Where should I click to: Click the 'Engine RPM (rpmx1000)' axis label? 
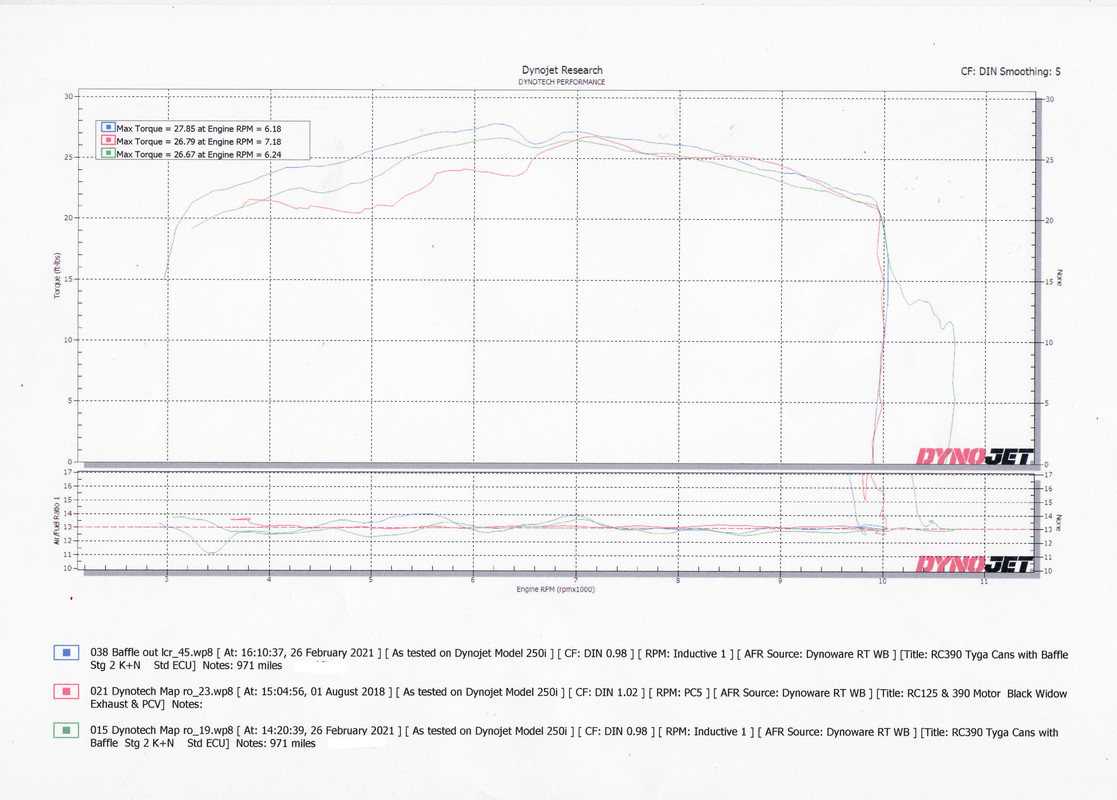pyautogui.click(x=556, y=589)
